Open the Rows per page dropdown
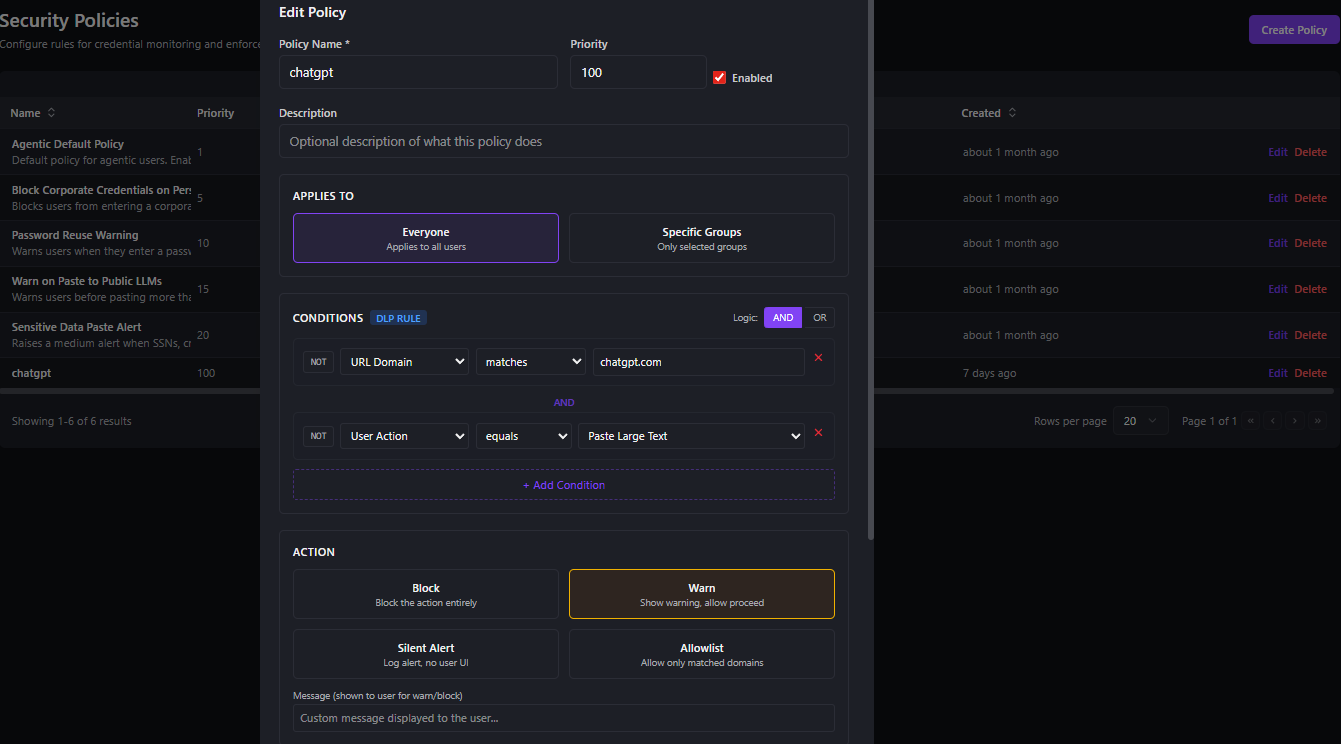 click(x=1141, y=421)
